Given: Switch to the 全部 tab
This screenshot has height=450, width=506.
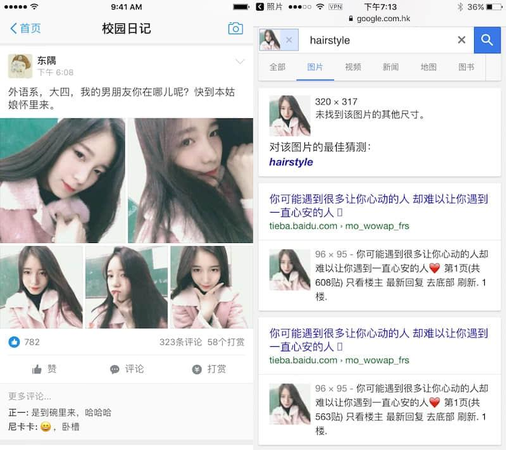Looking at the screenshot, I should 277,67.
